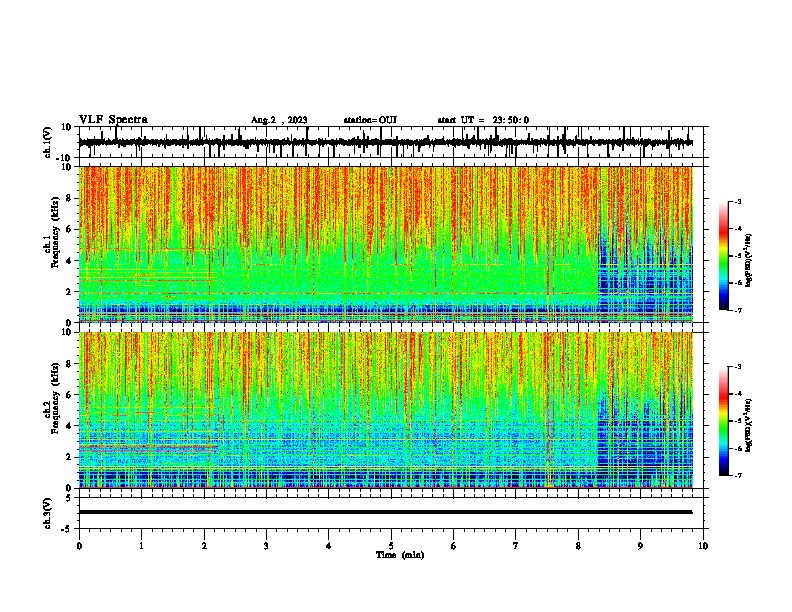
Task: Click the "3" tick on the time axis
Action: pyautogui.click(x=266, y=546)
